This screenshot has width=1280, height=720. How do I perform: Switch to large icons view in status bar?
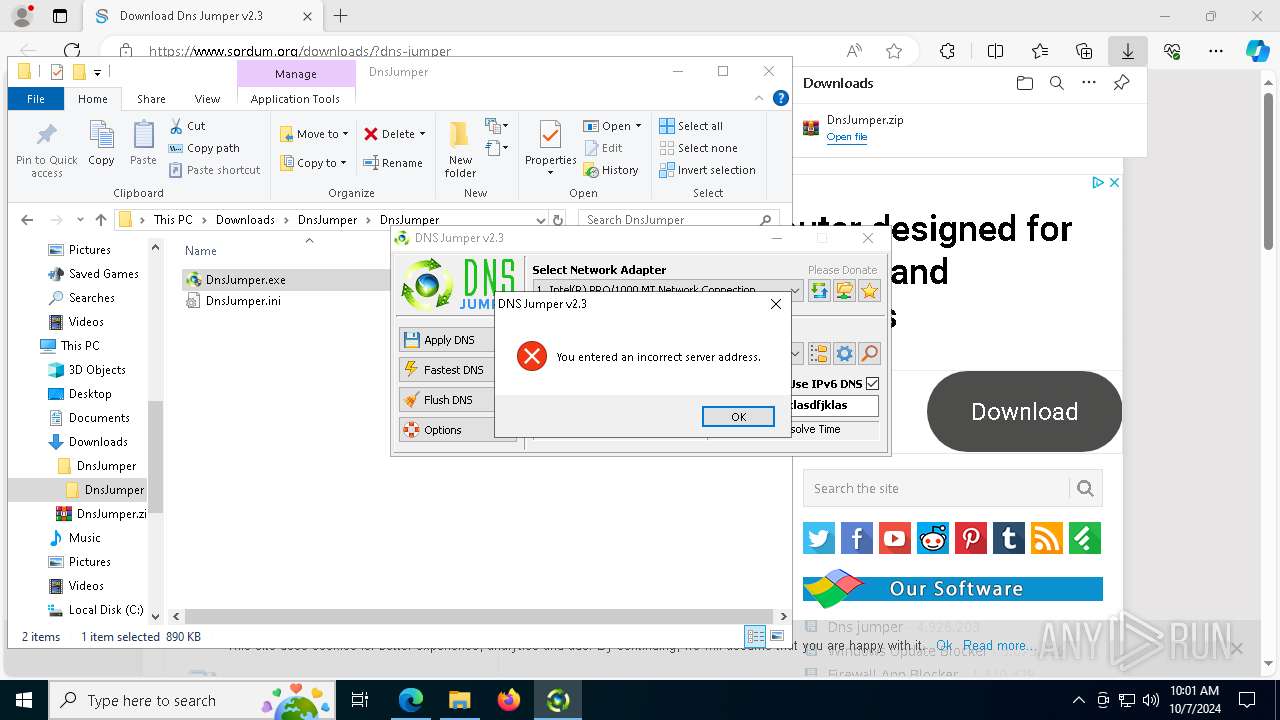(x=777, y=636)
